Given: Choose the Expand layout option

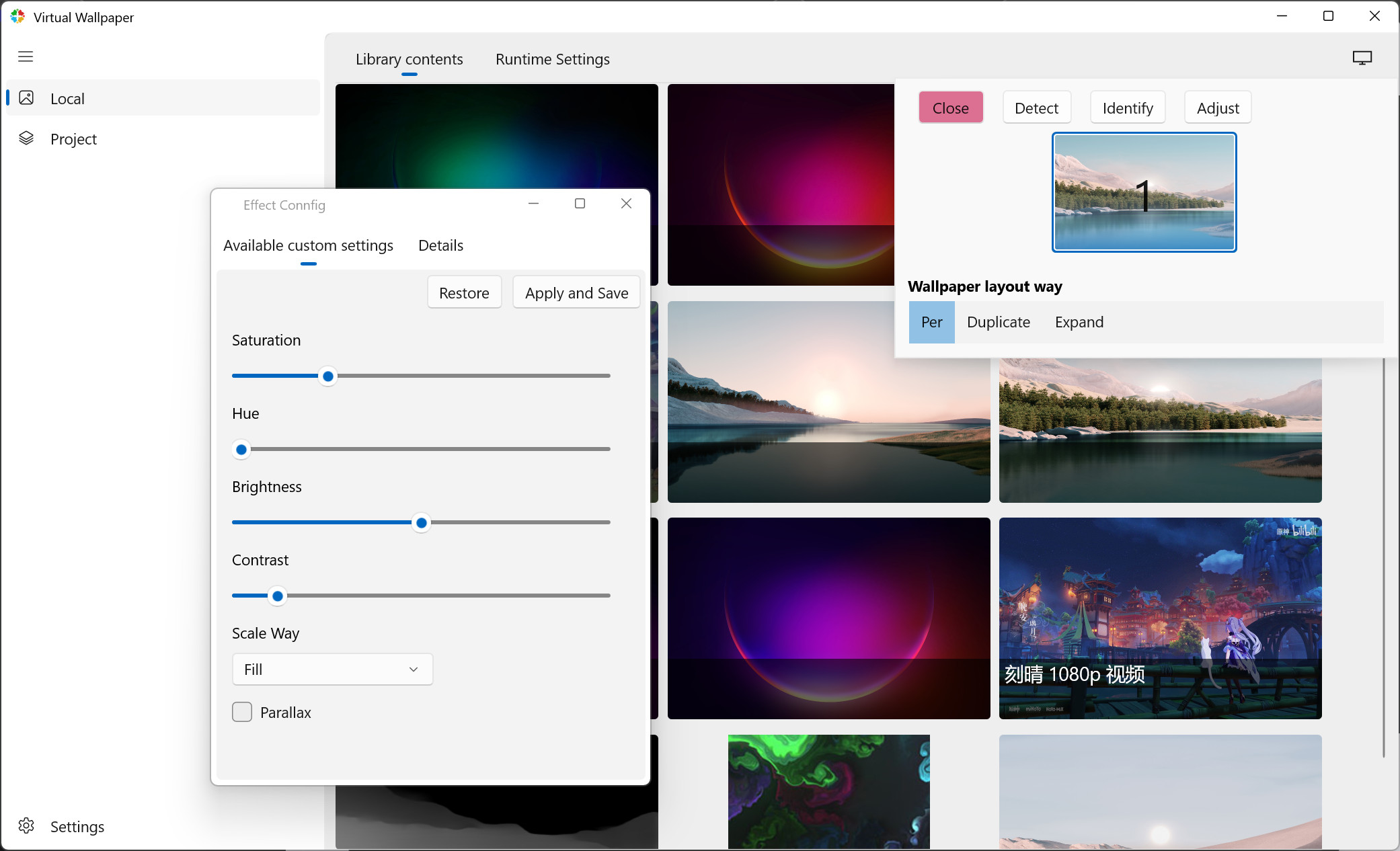Looking at the screenshot, I should point(1079,322).
